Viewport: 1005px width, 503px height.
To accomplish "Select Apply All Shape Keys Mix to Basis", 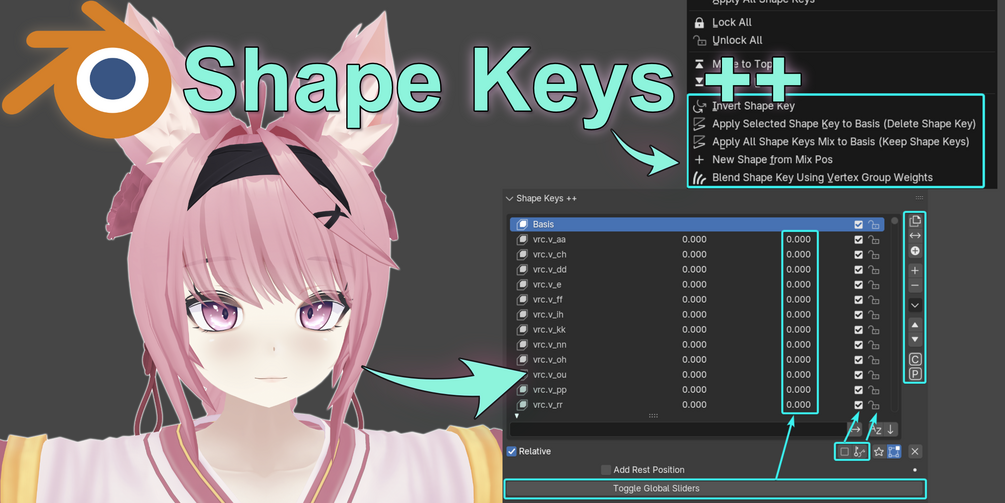I will pyautogui.click(x=840, y=142).
